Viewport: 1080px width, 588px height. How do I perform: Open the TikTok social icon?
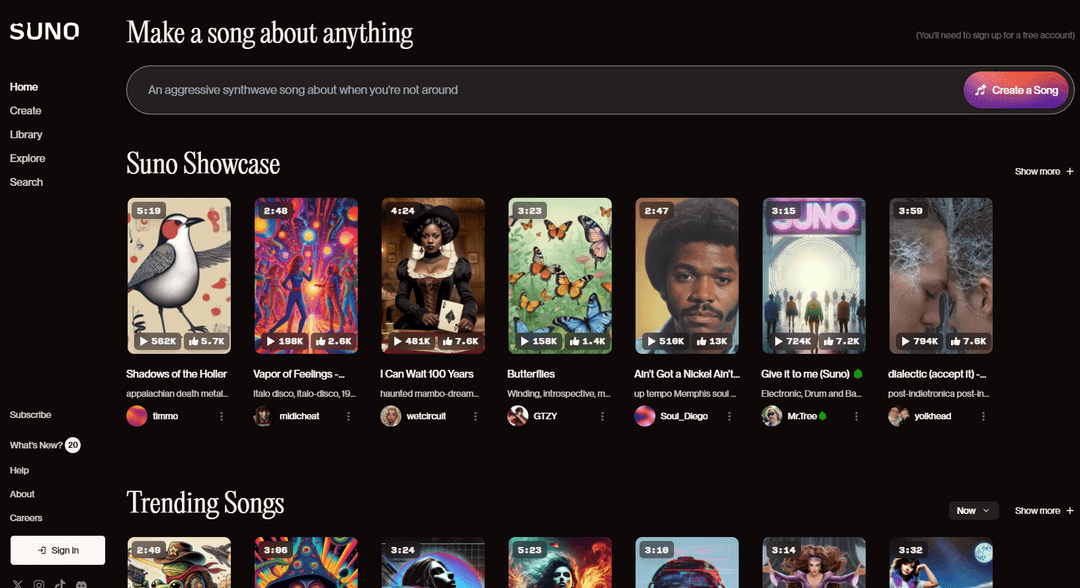[60, 585]
